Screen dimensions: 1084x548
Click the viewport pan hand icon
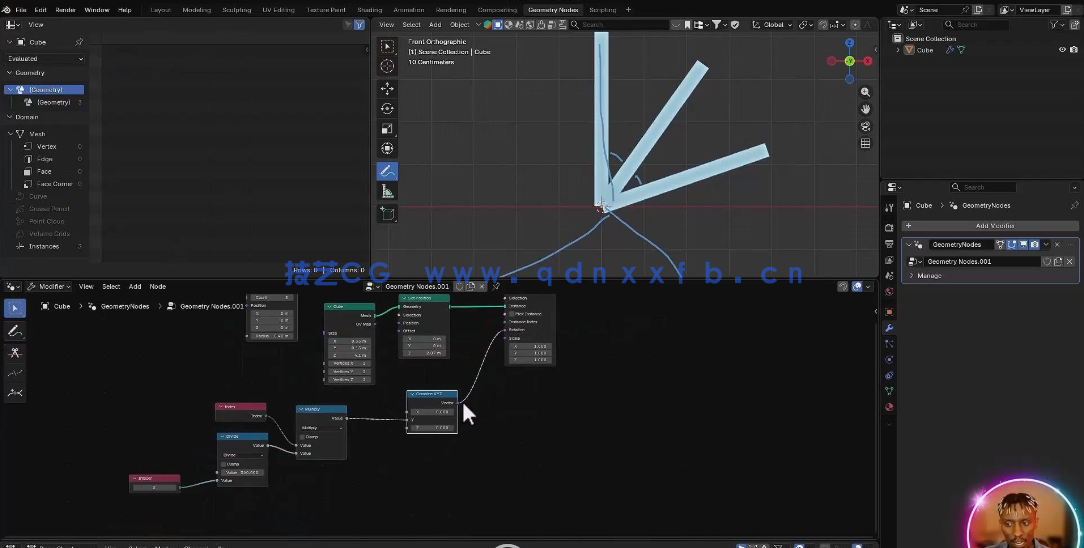click(865, 109)
